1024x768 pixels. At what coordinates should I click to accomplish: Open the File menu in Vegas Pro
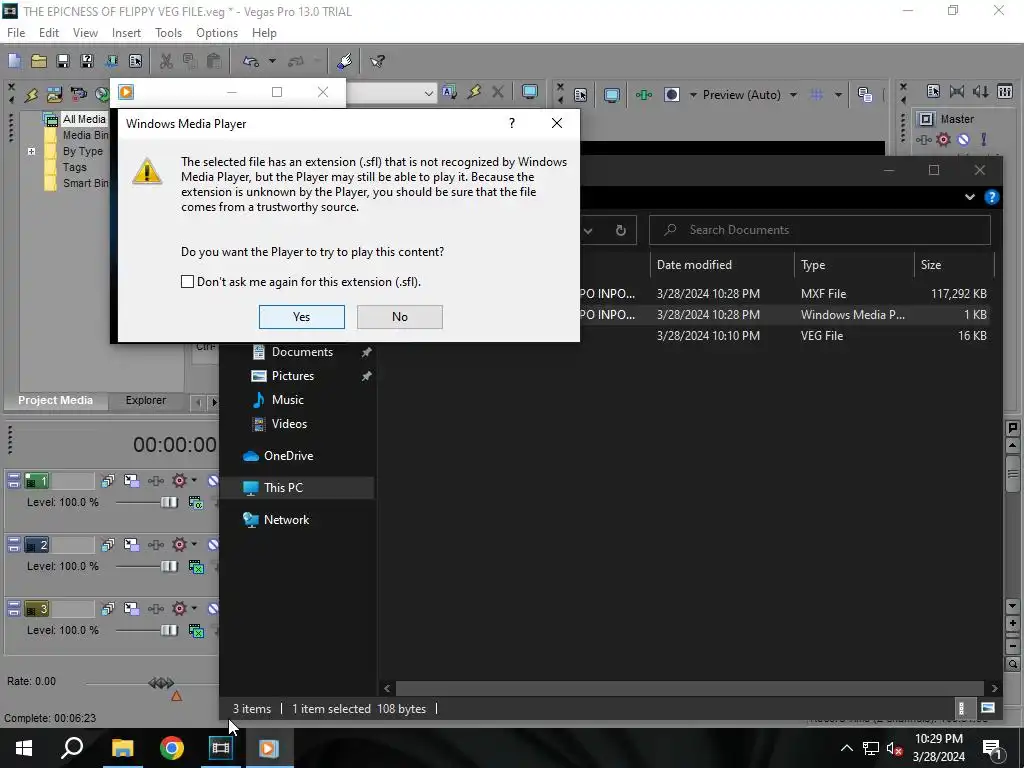click(x=16, y=33)
